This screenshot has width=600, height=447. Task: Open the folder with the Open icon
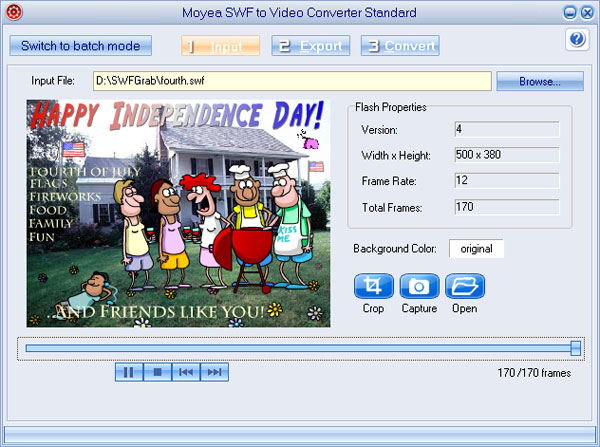pyautogui.click(x=465, y=286)
